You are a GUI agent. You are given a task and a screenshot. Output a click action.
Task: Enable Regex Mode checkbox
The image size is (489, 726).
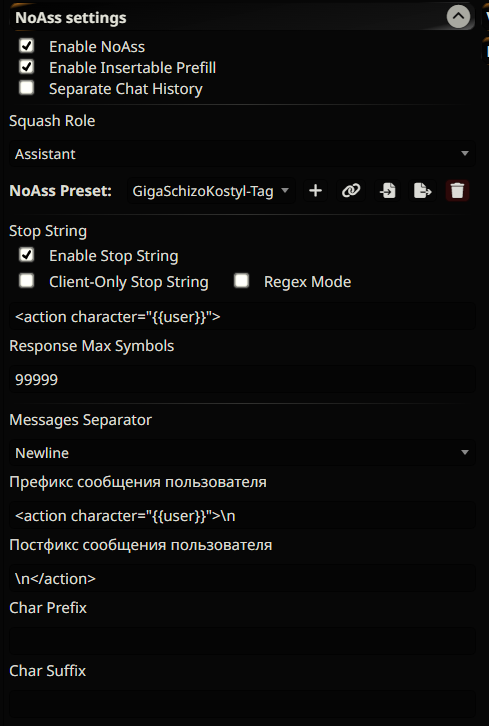[x=242, y=281]
